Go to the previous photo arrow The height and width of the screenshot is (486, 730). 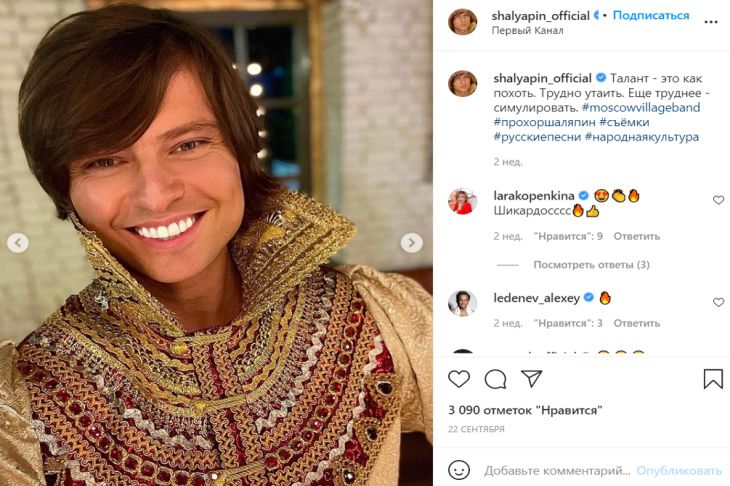coord(18,243)
